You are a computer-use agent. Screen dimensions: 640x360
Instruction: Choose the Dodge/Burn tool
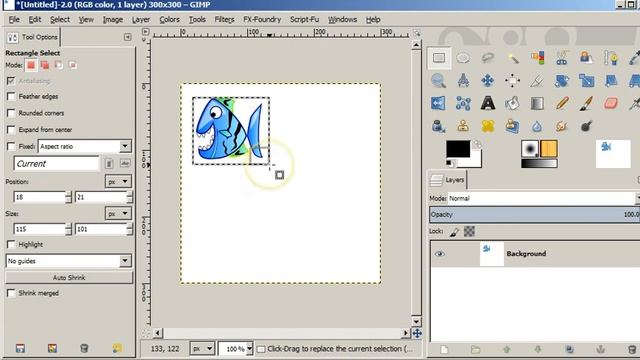[x=587, y=126]
